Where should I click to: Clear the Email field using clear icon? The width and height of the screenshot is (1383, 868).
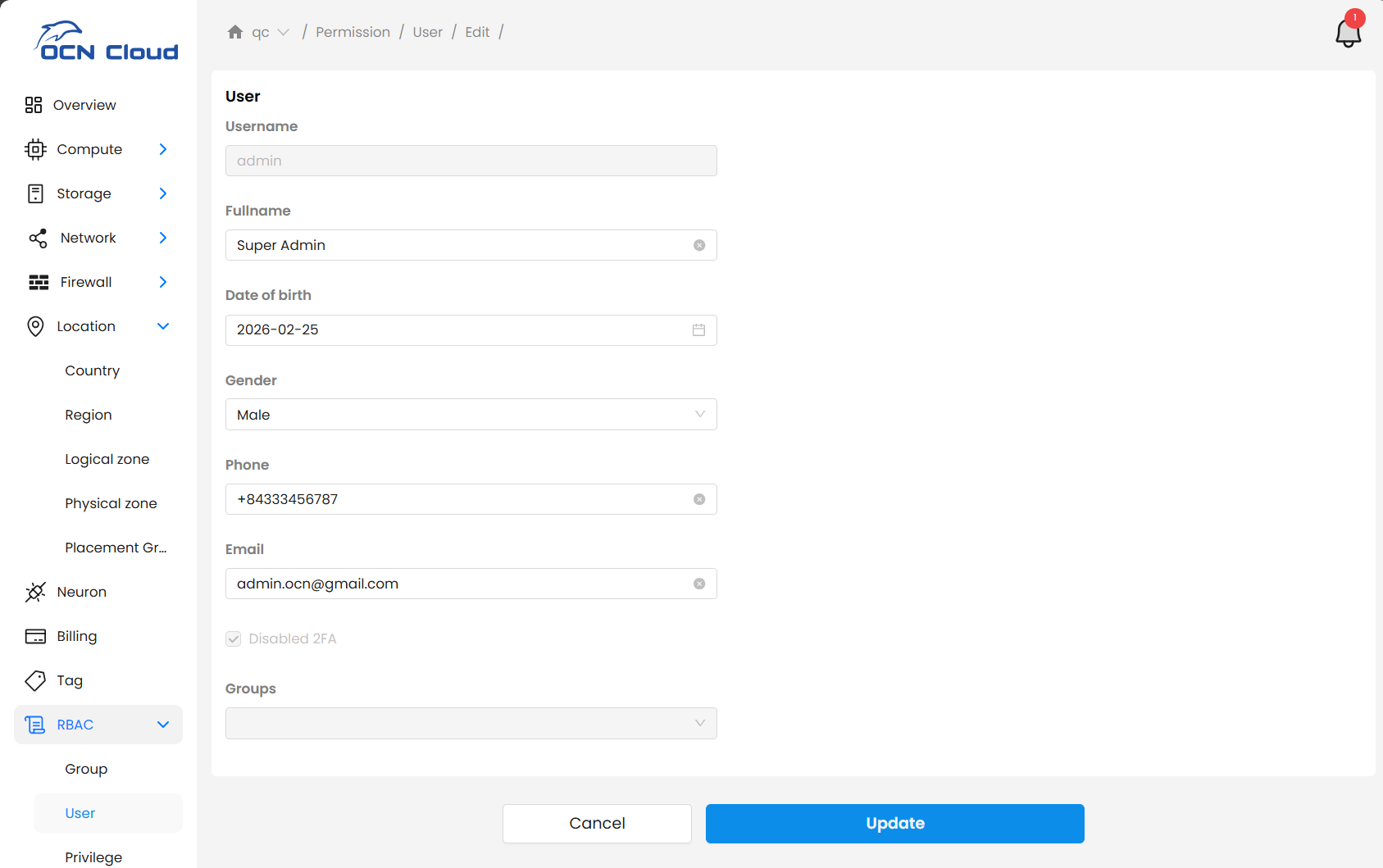[x=699, y=584]
